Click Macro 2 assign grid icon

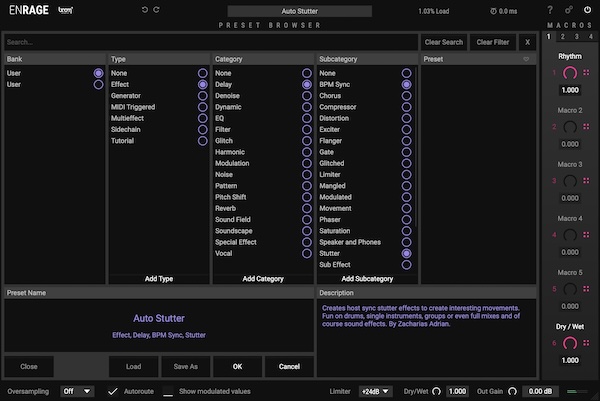click(x=586, y=126)
